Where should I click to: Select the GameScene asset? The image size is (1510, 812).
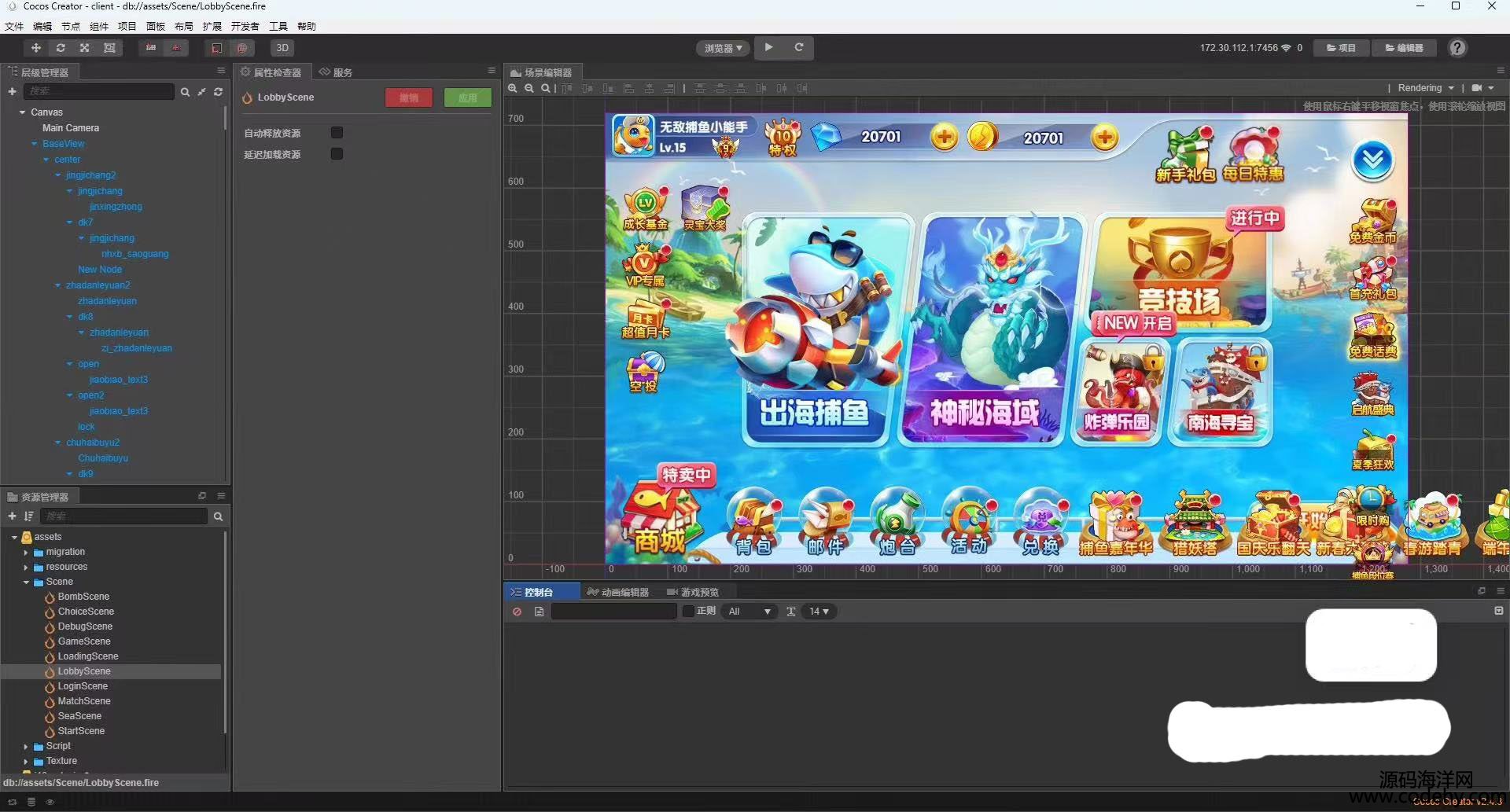pyautogui.click(x=84, y=641)
